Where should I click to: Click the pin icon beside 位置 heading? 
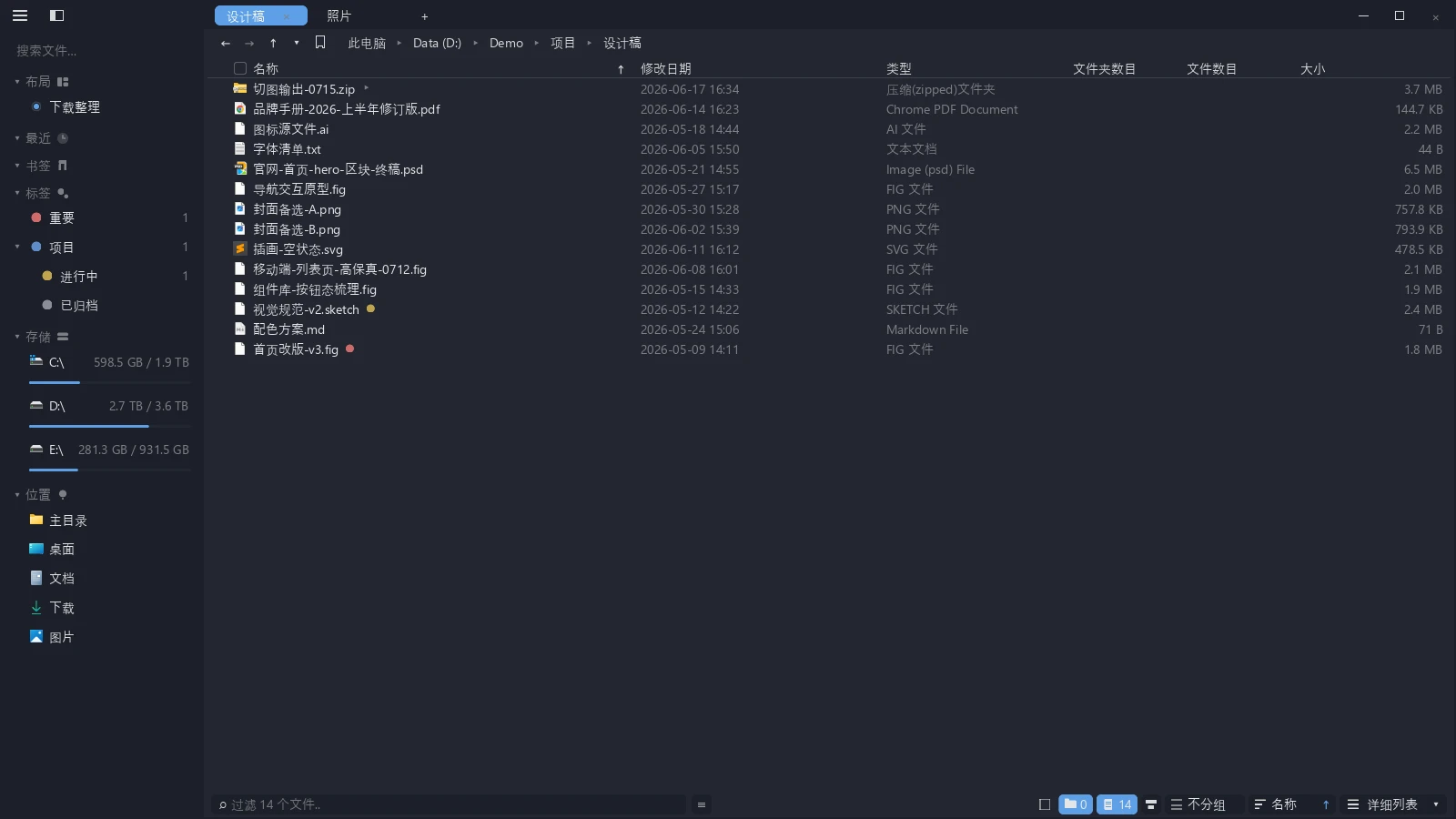click(x=63, y=495)
